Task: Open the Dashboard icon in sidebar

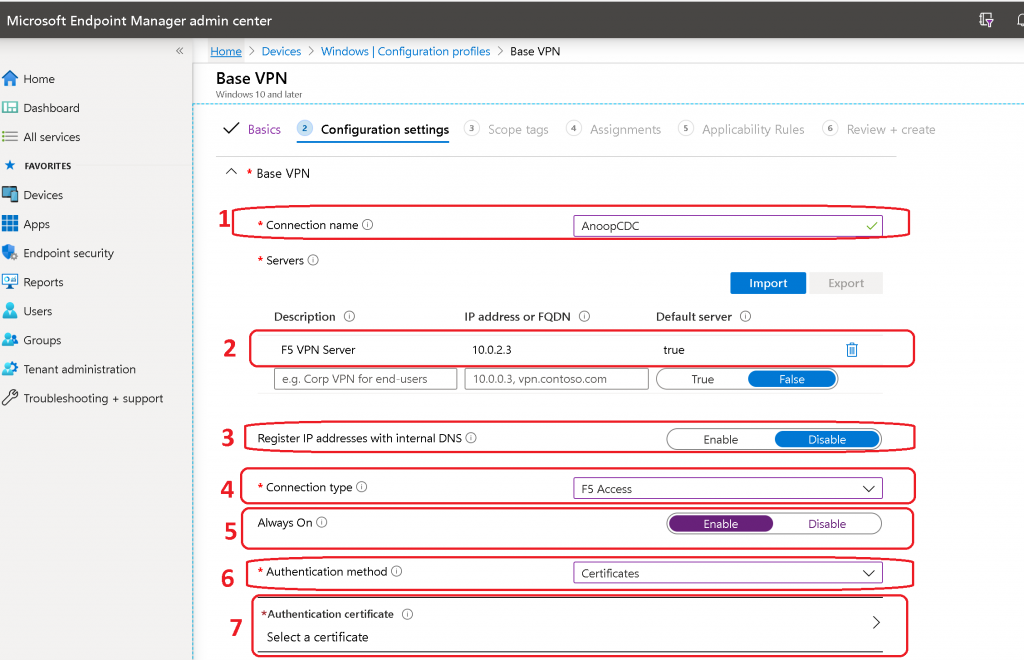Action: click(10, 108)
